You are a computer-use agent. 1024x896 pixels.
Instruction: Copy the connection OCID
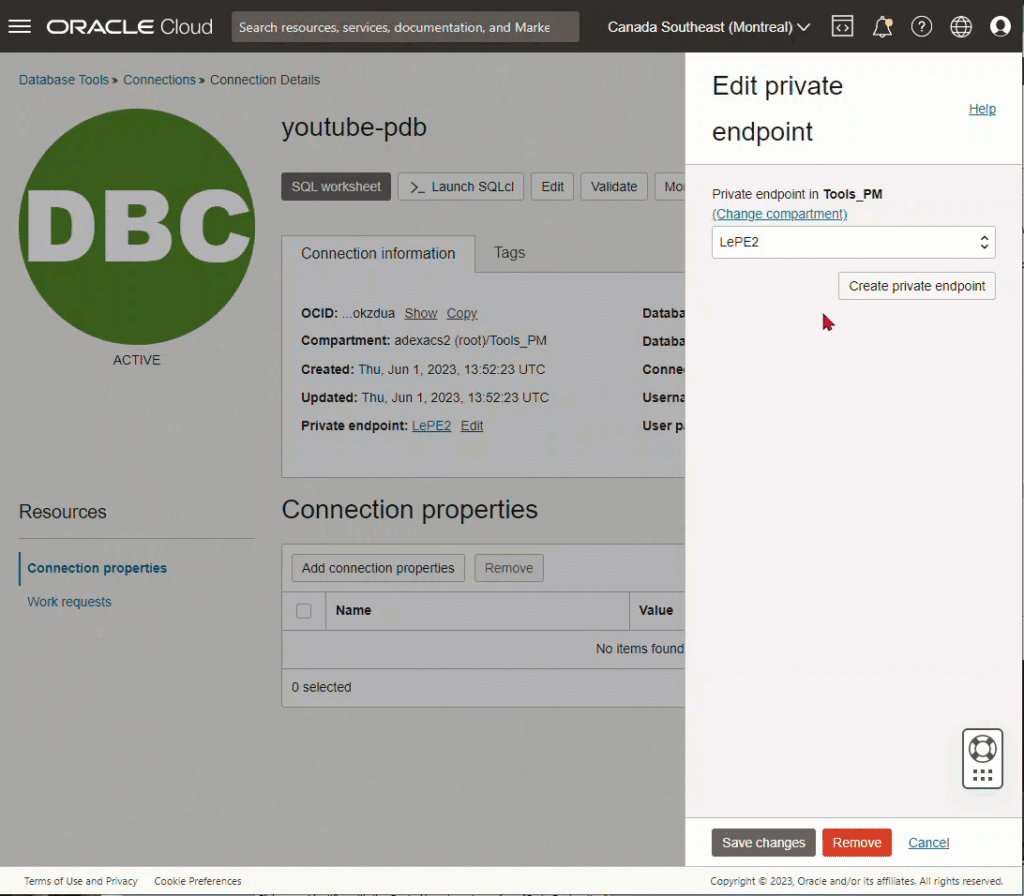461,313
